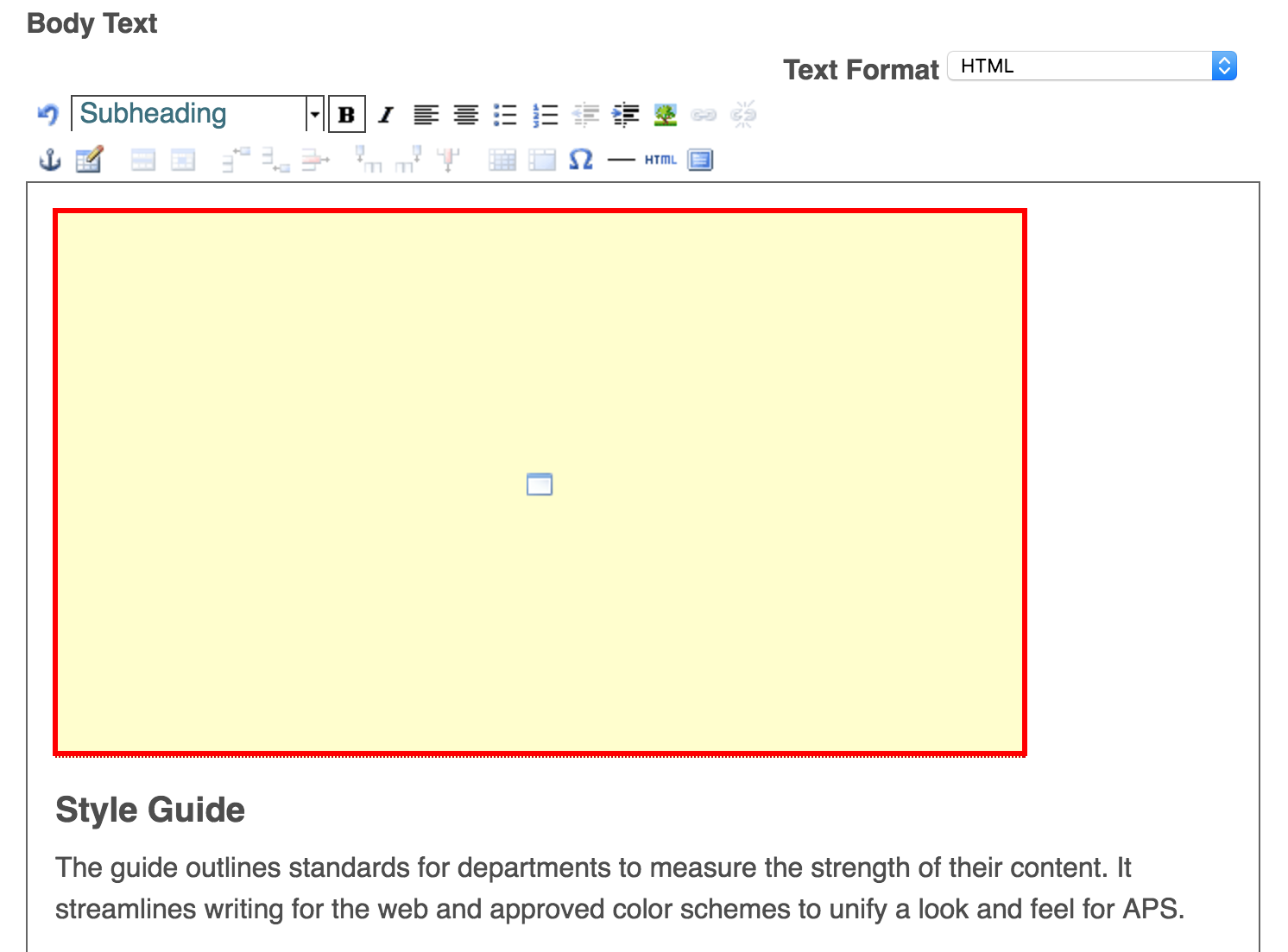Insert an image with tree icon

tap(665, 114)
